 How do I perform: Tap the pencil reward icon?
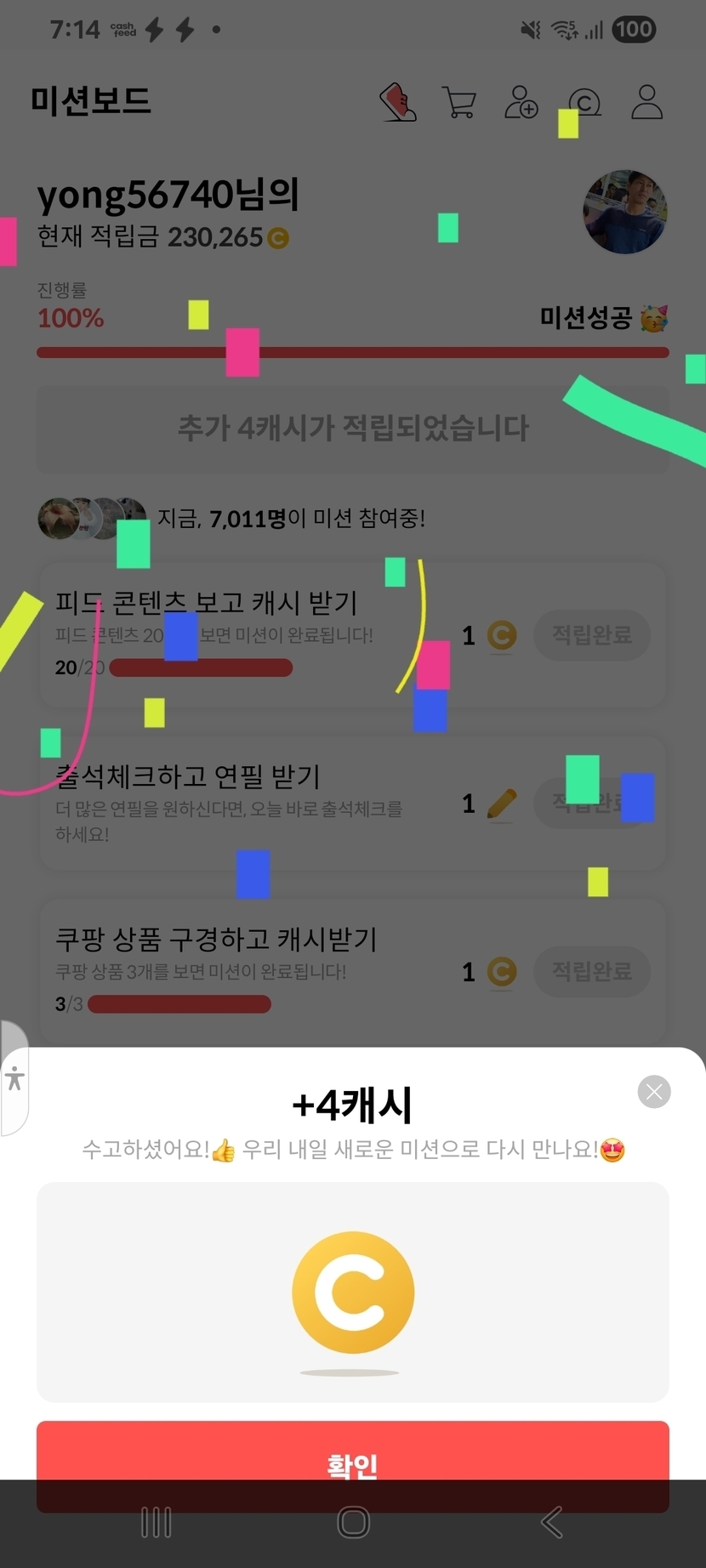(502, 804)
